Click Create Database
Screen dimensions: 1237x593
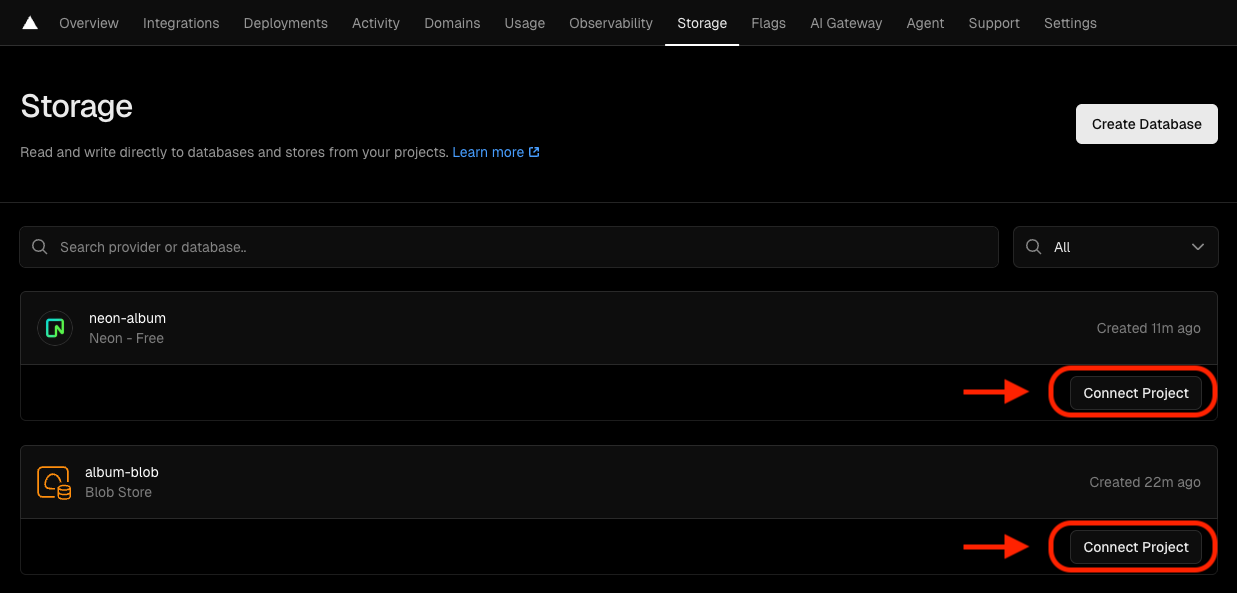[1146, 123]
